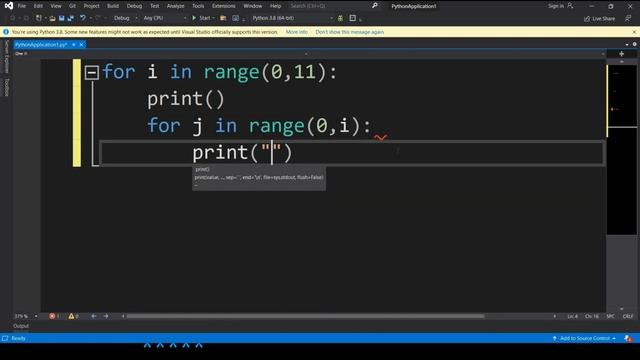The height and width of the screenshot is (360, 640).
Task: Click the interactive window icon beside the folder
Action: pos(236,18)
